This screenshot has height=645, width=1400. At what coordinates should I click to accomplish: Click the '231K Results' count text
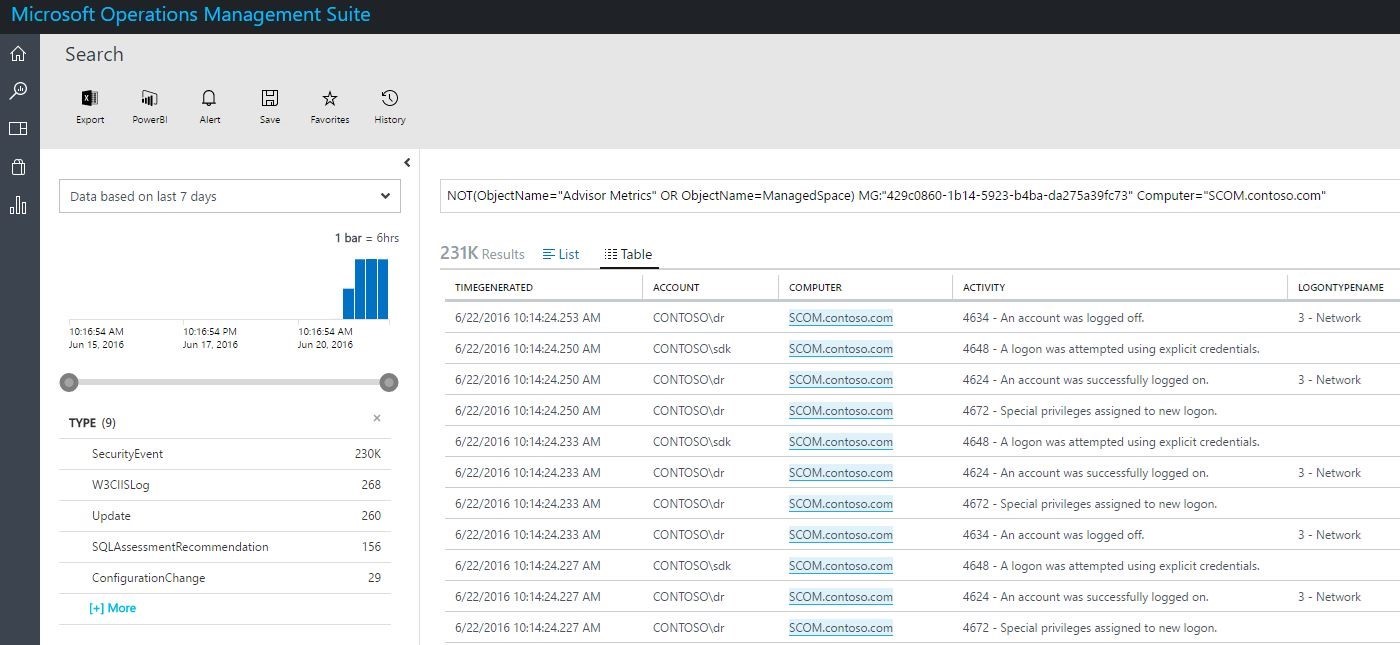point(482,254)
